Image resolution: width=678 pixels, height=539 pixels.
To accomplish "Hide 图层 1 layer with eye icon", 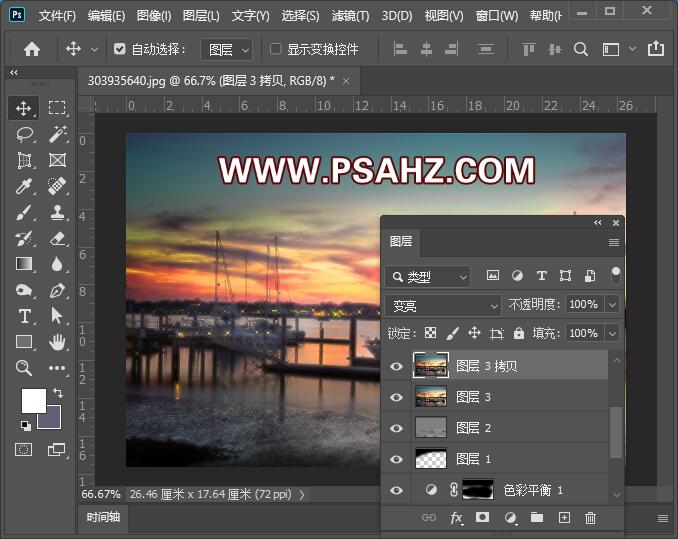I will click(397, 459).
